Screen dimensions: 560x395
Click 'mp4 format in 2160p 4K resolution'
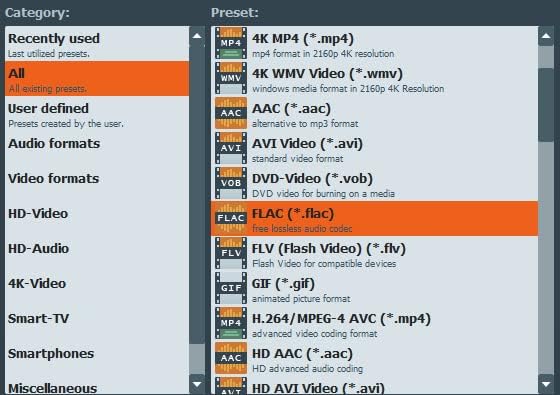pyautogui.click(x=323, y=54)
